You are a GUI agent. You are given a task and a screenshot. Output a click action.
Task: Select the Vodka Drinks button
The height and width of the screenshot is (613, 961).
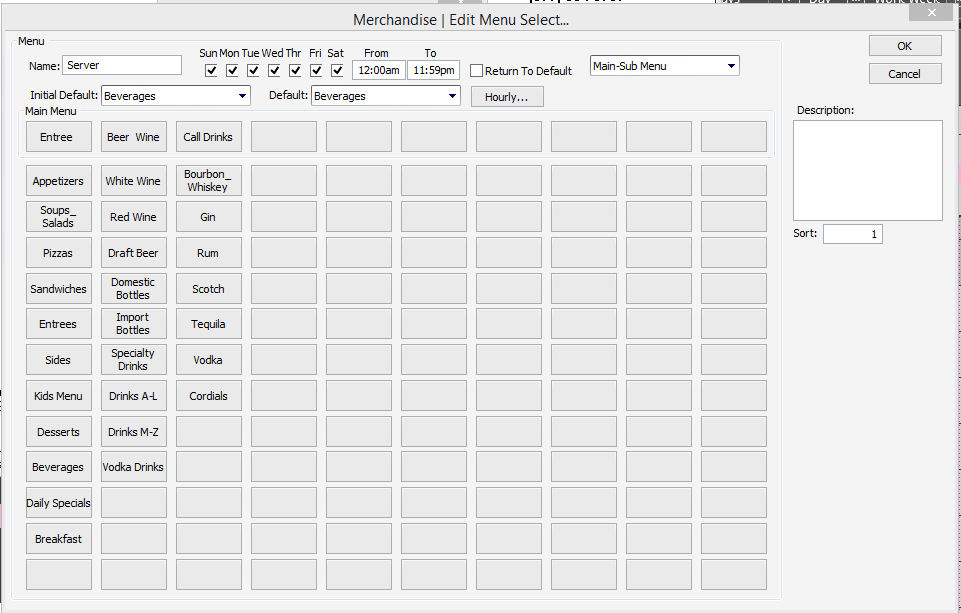[x=134, y=467]
